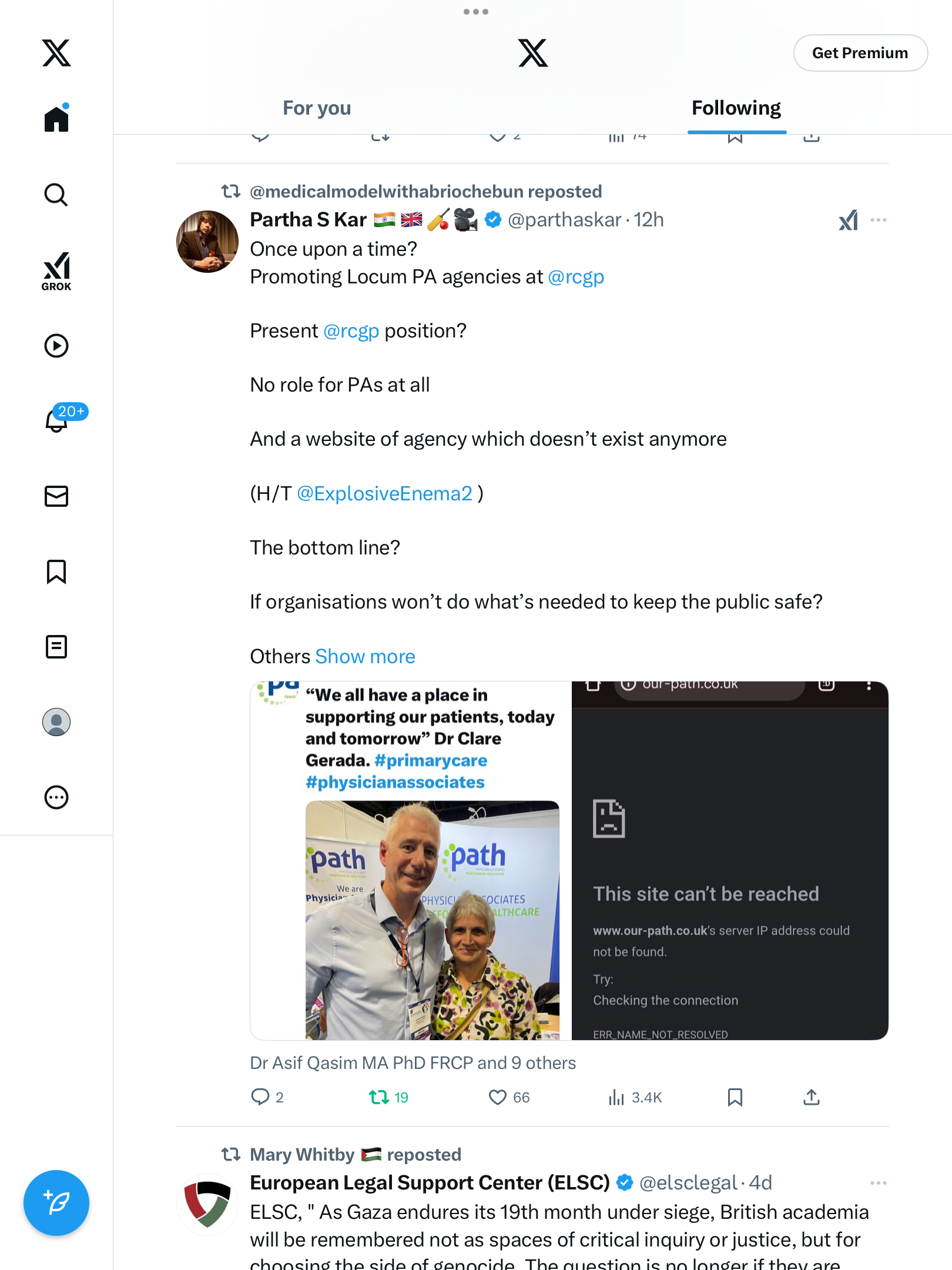This screenshot has width=952, height=1270.
Task: Expand the More circle menu in sidebar
Action: tap(56, 797)
